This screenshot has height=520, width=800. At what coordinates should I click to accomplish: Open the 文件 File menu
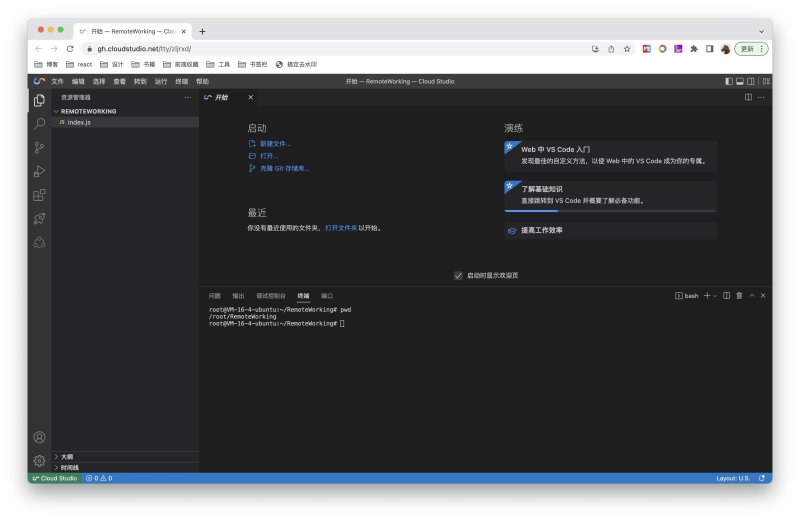[57, 81]
